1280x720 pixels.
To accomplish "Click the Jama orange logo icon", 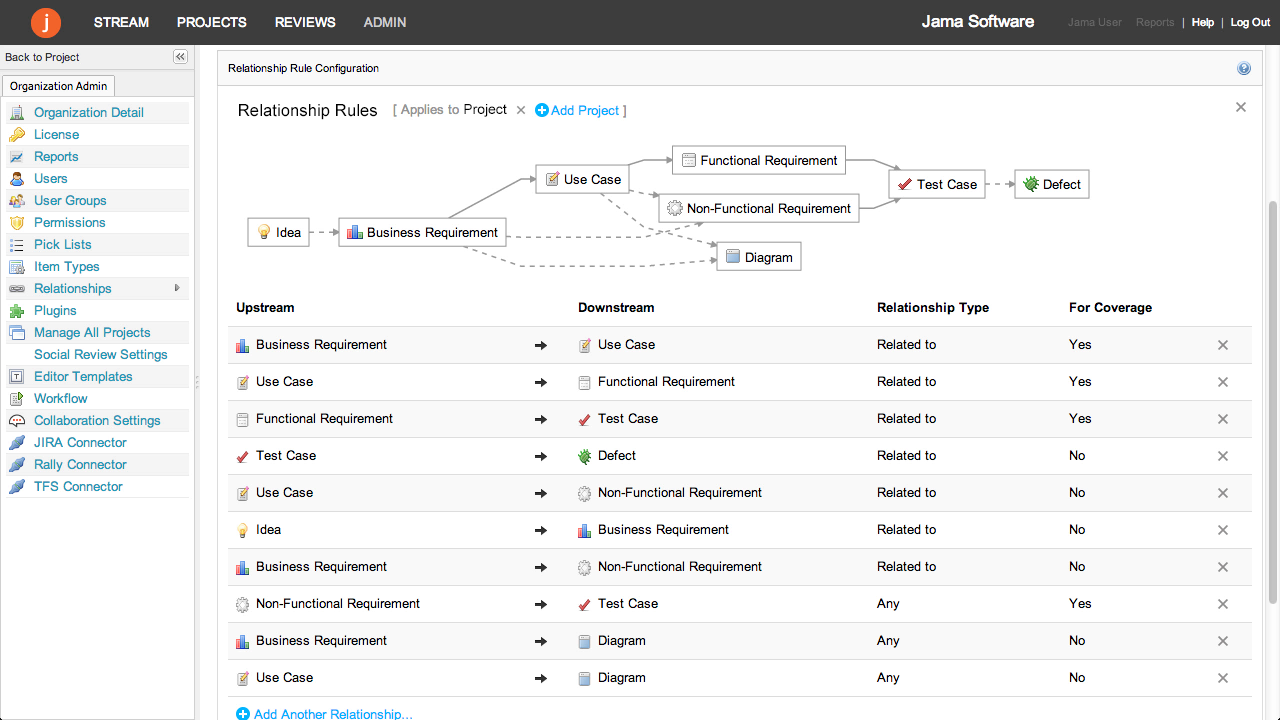I will pos(46,22).
